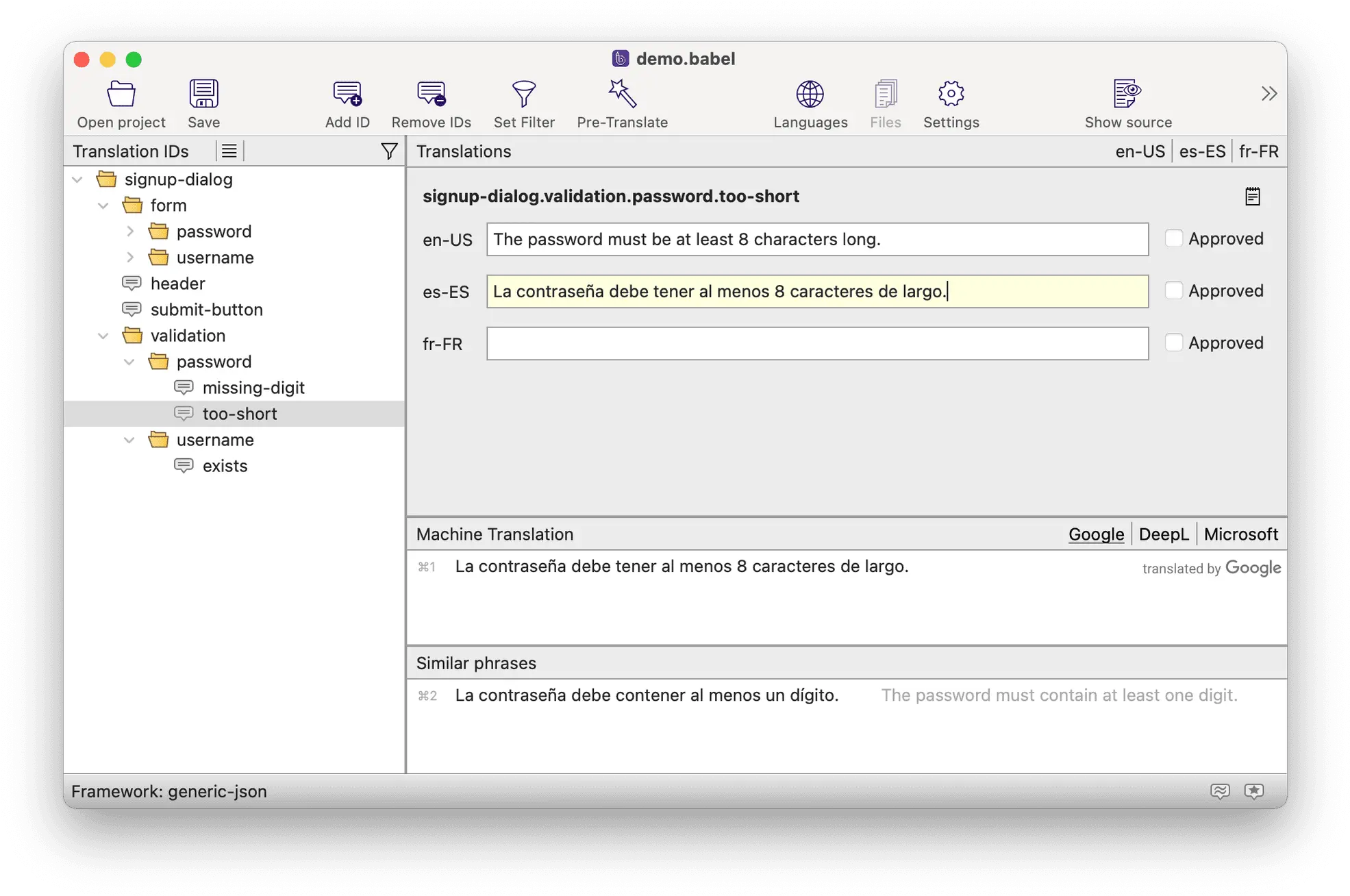The height and width of the screenshot is (896, 1350).
Task: Click the fr-FR translation input field
Action: click(x=817, y=343)
